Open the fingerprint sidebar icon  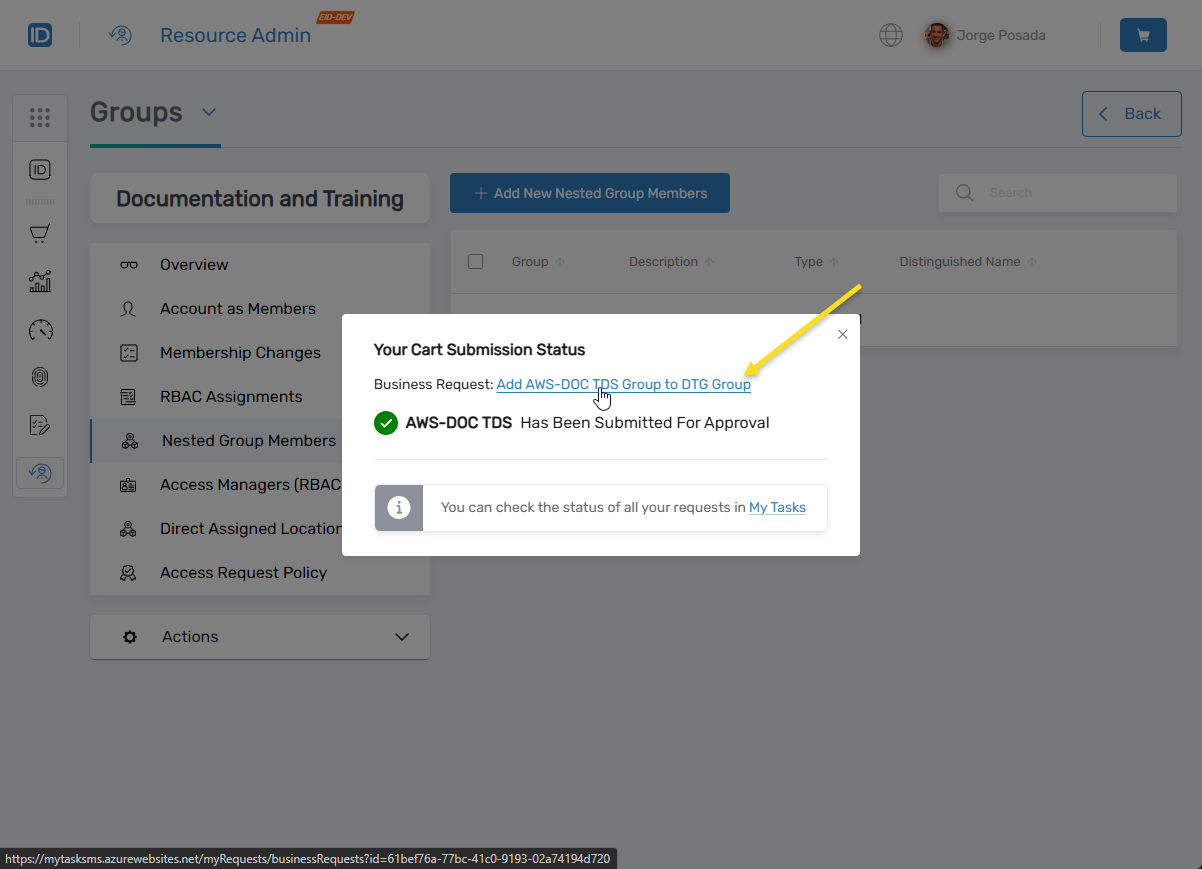point(40,377)
